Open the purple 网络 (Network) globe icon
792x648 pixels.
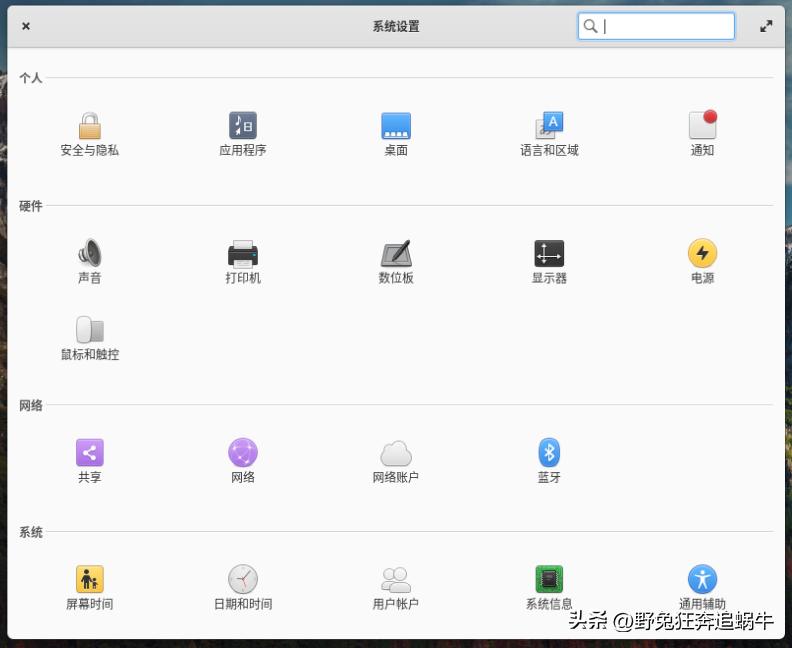click(x=243, y=452)
